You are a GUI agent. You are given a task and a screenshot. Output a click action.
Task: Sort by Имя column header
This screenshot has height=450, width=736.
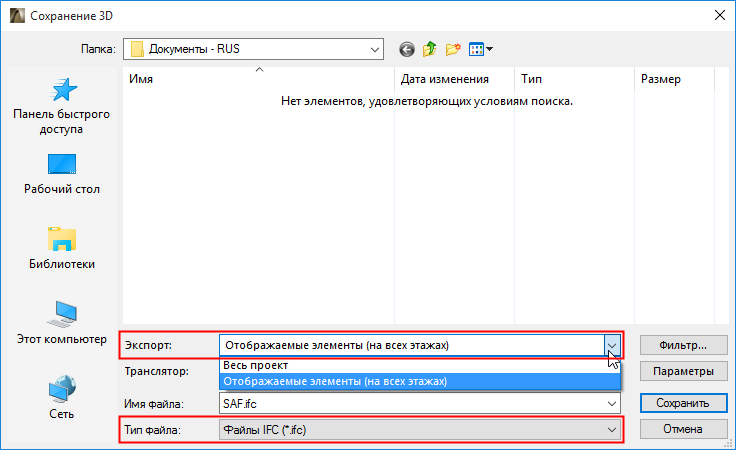(259, 79)
